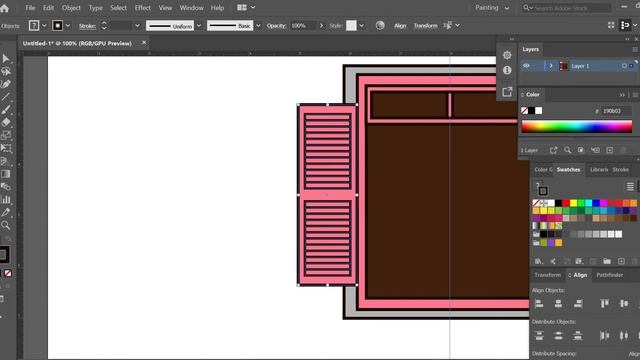Toggle visibility eye of Layer 1

coord(526,66)
